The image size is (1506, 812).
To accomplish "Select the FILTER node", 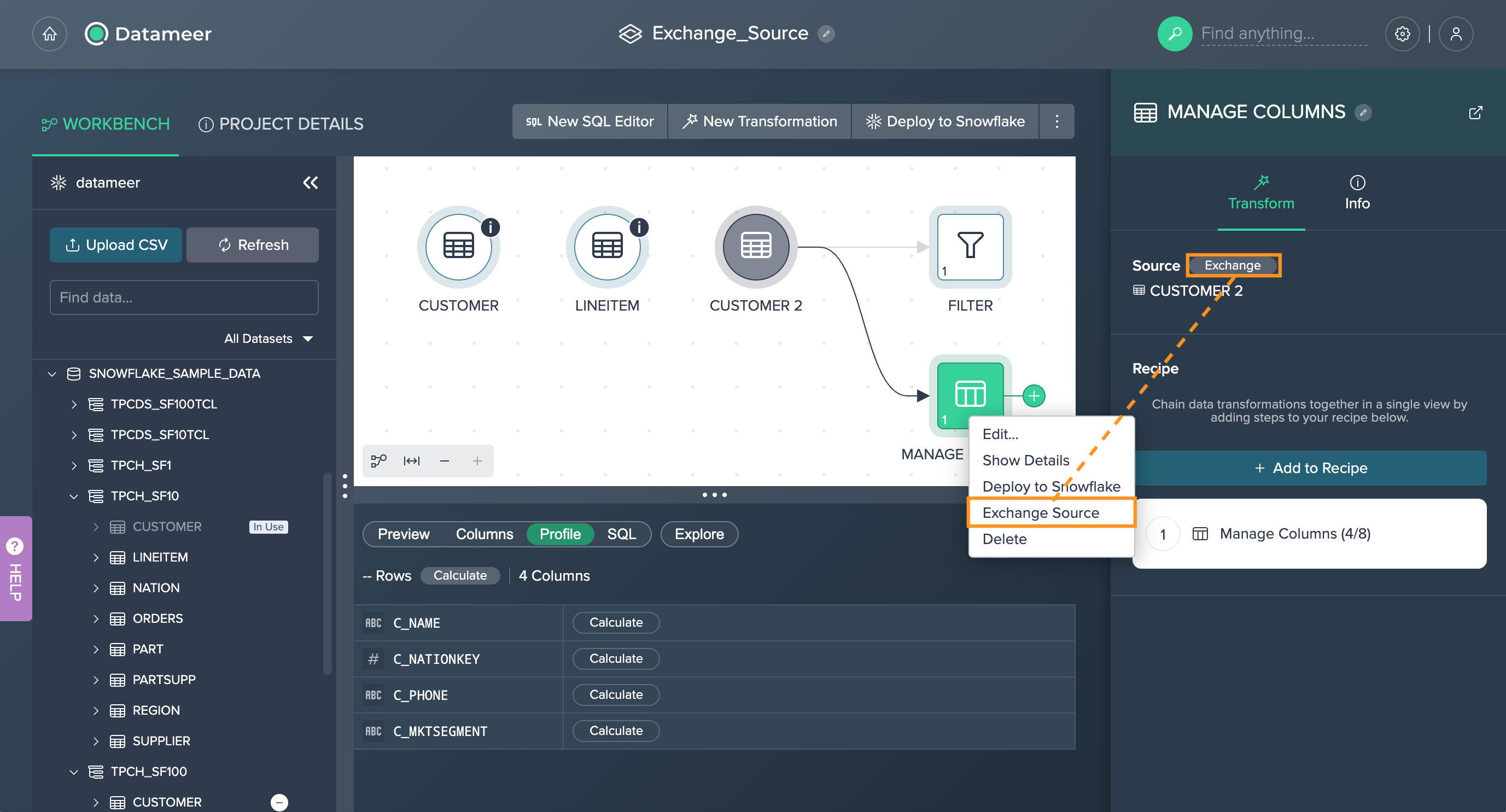I will click(971, 246).
